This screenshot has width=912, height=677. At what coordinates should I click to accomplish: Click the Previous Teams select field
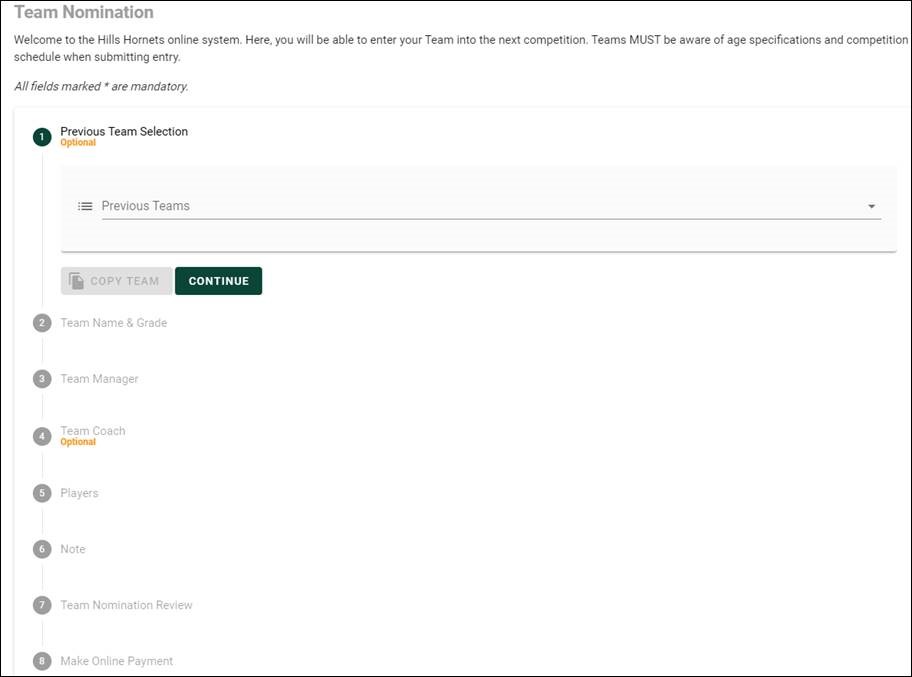click(491, 206)
